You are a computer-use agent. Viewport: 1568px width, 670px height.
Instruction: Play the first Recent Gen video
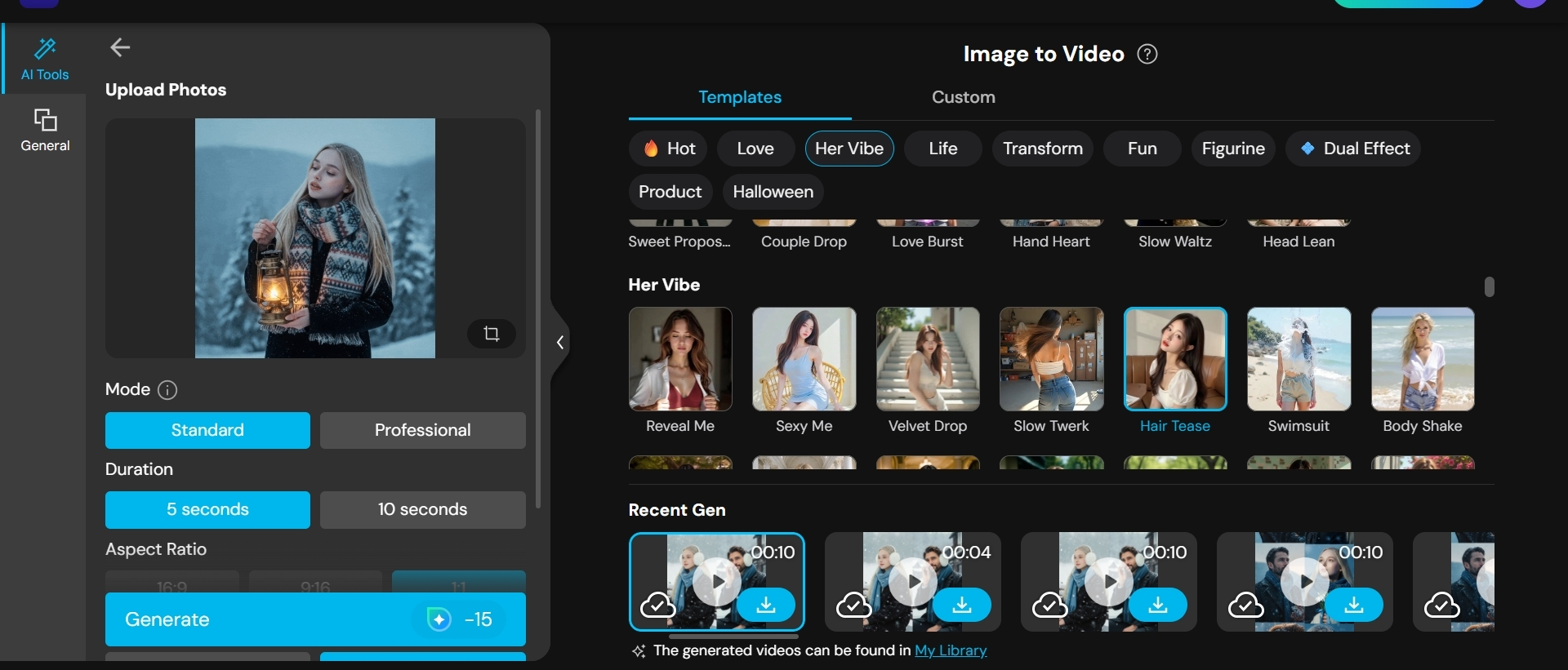717,581
